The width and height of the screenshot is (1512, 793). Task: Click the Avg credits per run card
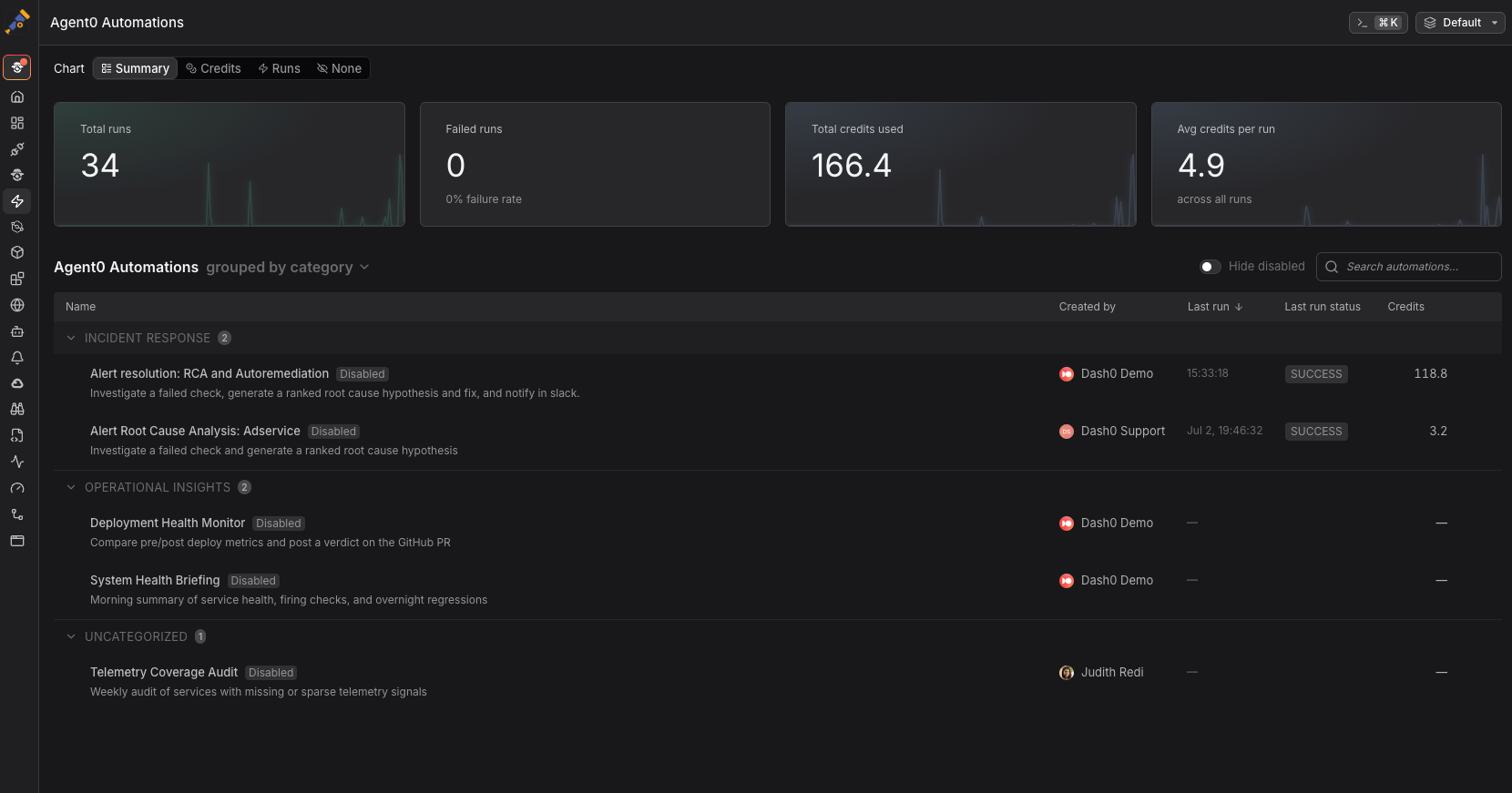pos(1326,164)
